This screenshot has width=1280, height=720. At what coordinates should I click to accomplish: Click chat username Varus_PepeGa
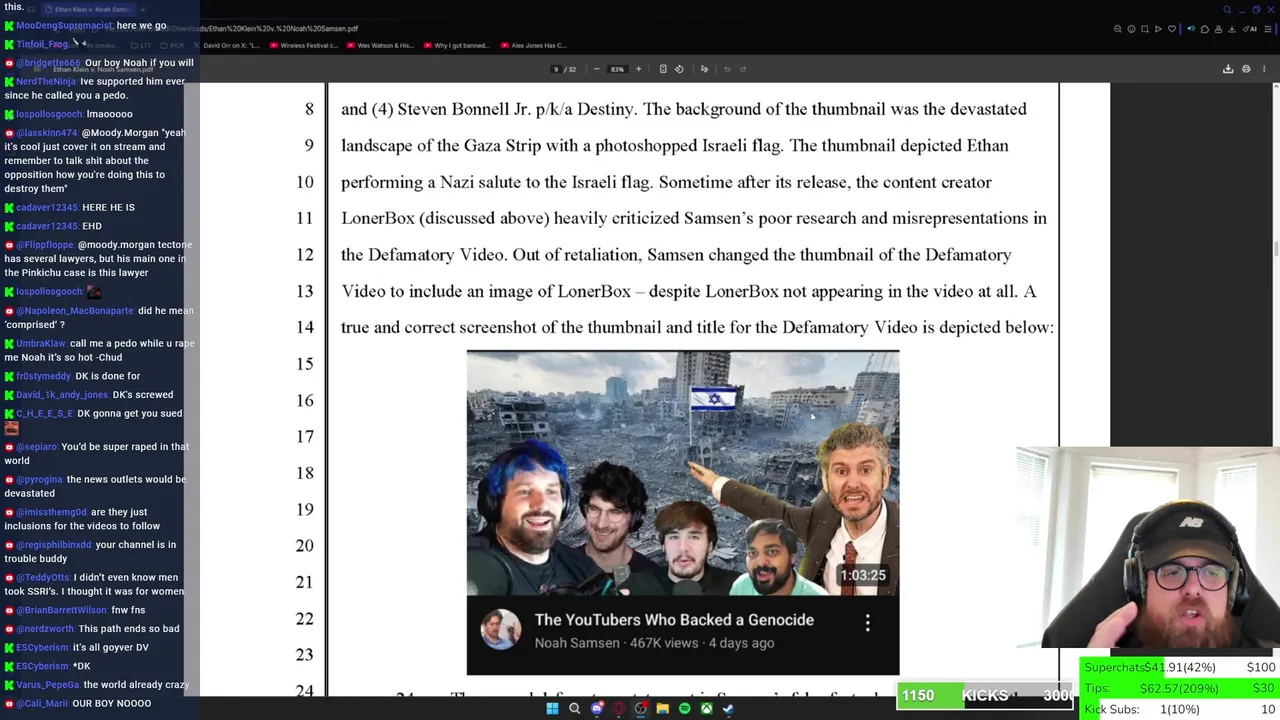click(48, 685)
